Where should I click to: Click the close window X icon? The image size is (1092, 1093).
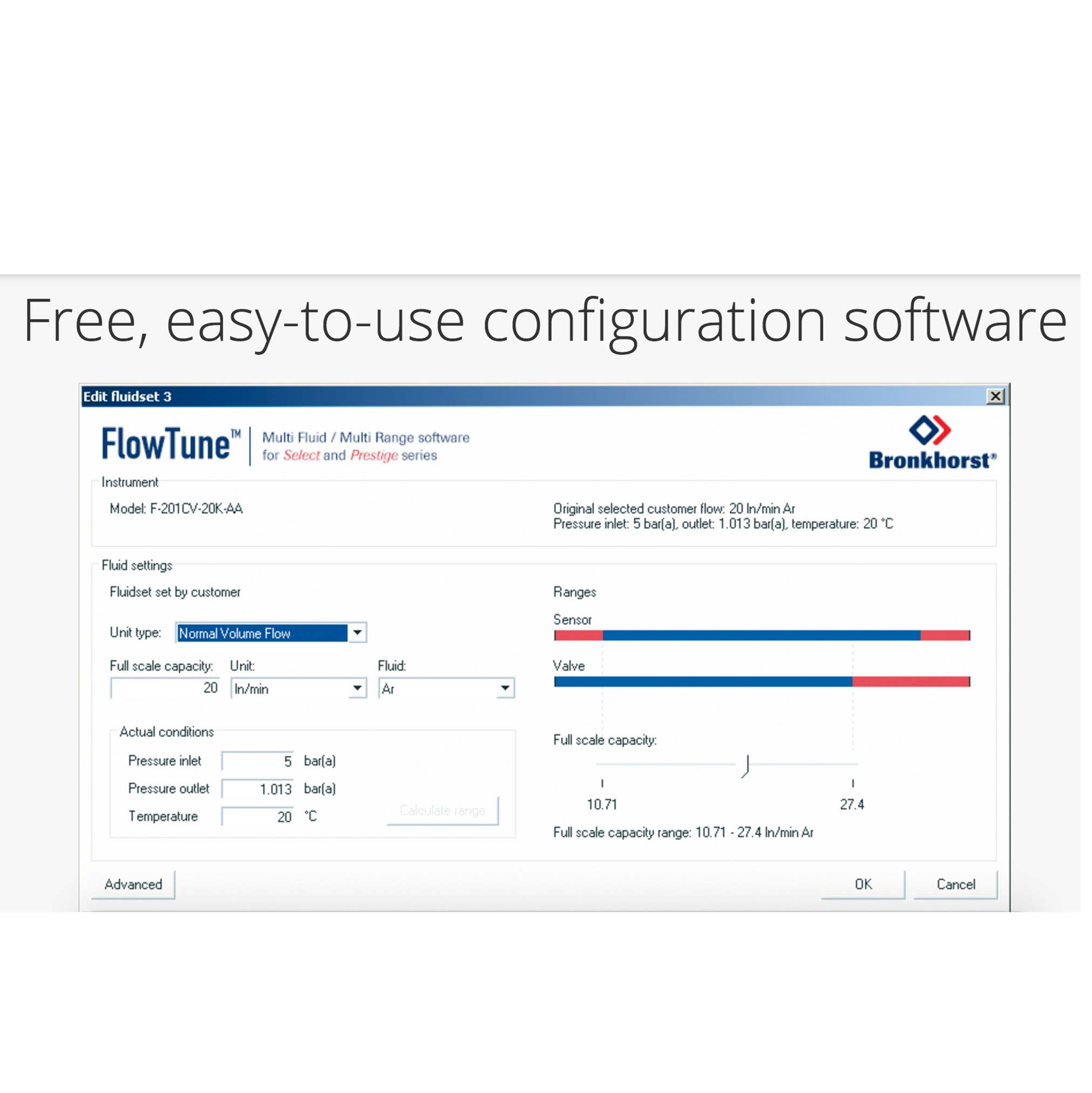click(x=997, y=394)
